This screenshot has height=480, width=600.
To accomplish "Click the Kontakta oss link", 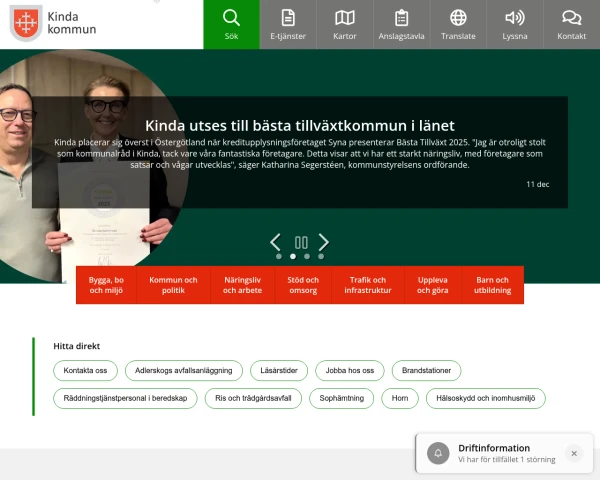I will coord(86,371).
